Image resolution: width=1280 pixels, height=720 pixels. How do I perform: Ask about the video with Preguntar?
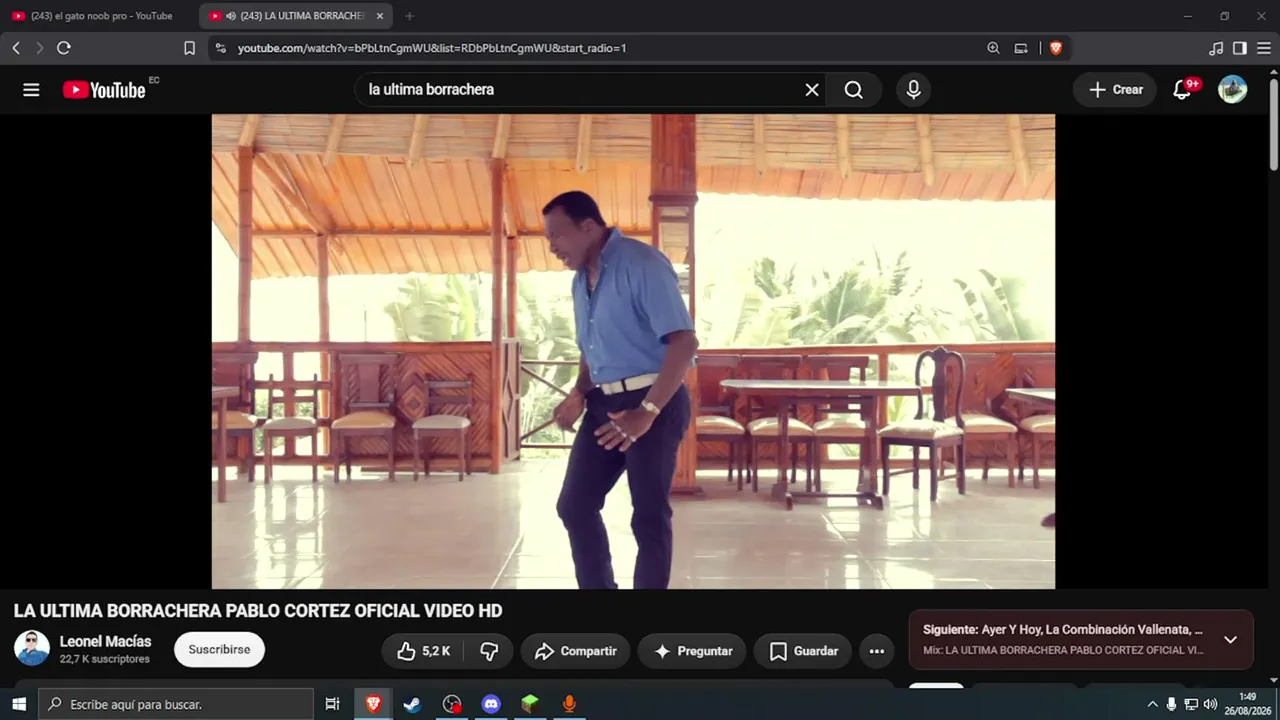click(692, 651)
